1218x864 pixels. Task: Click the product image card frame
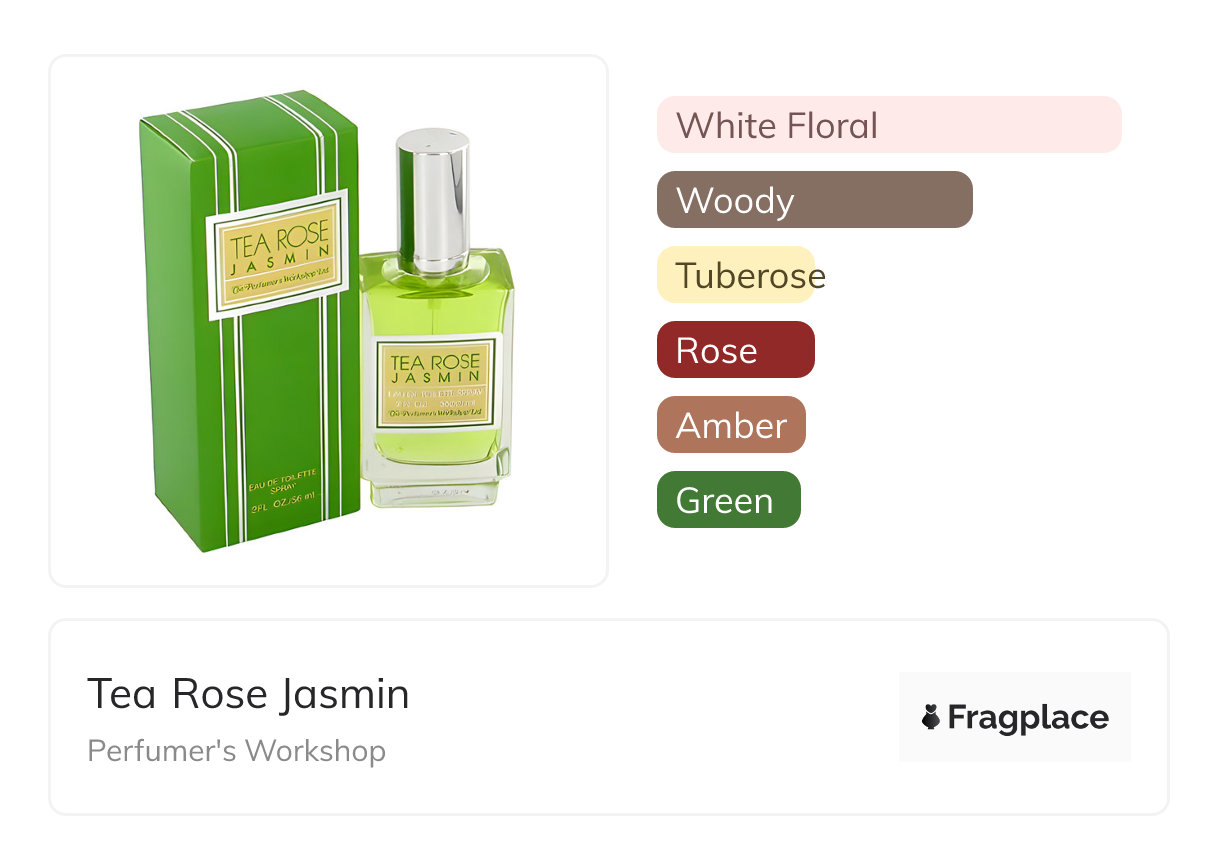coord(329,321)
